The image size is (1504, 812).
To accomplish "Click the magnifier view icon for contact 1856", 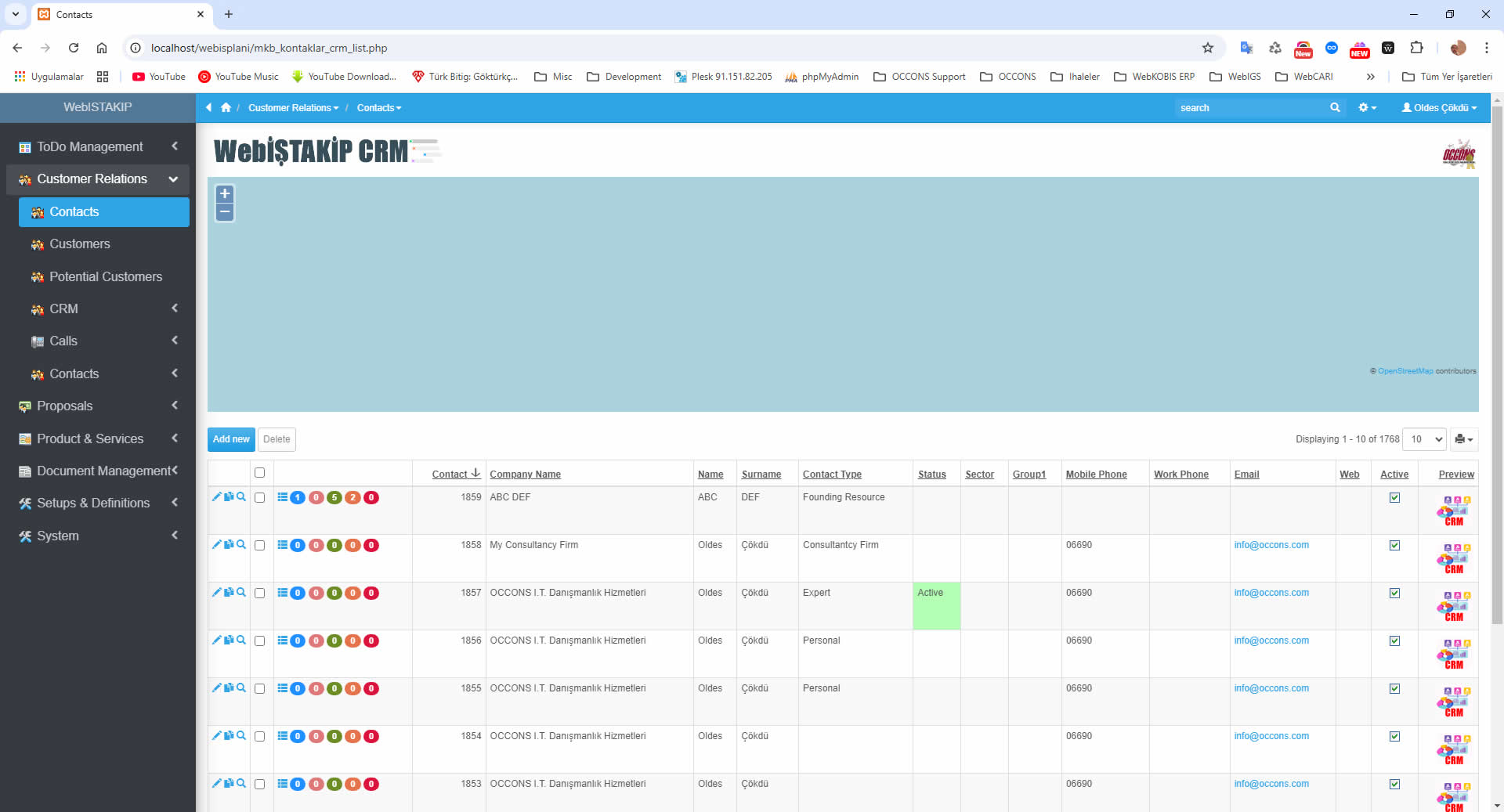I will pos(241,640).
